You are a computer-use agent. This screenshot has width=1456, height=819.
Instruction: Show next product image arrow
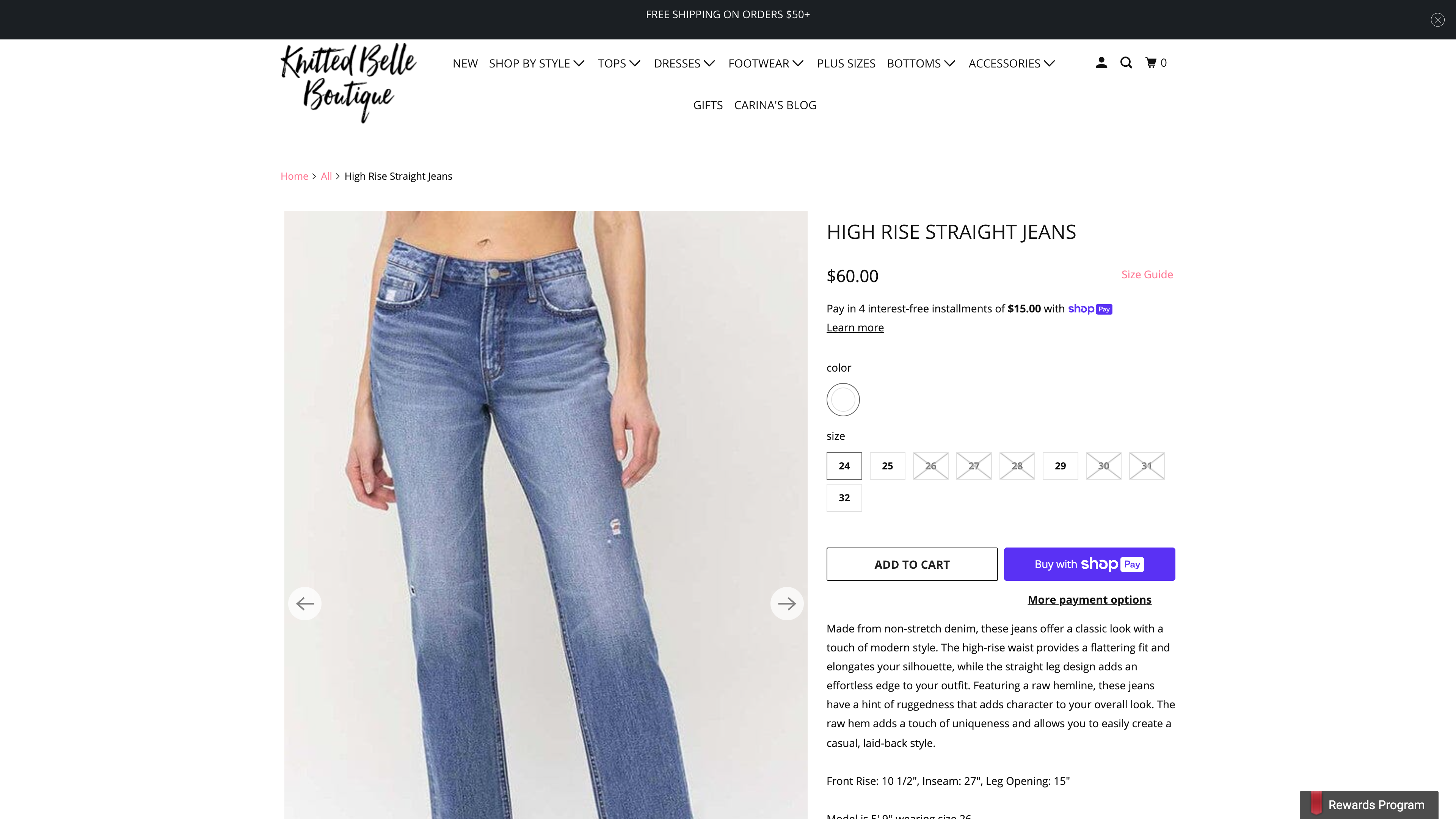(x=787, y=604)
